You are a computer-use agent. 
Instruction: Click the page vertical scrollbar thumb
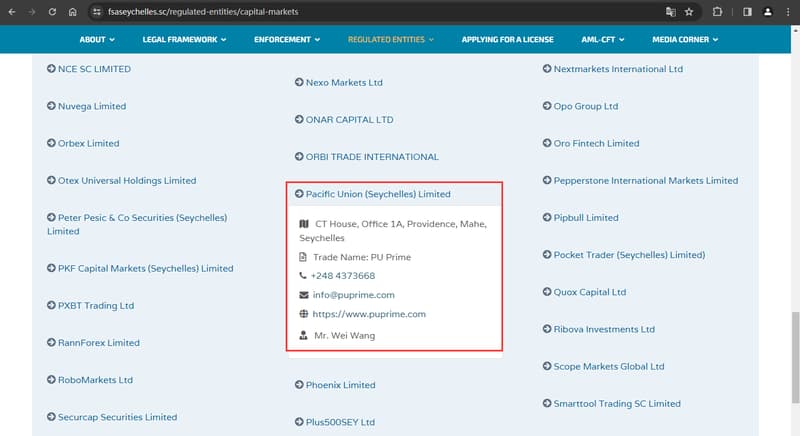pos(795,357)
